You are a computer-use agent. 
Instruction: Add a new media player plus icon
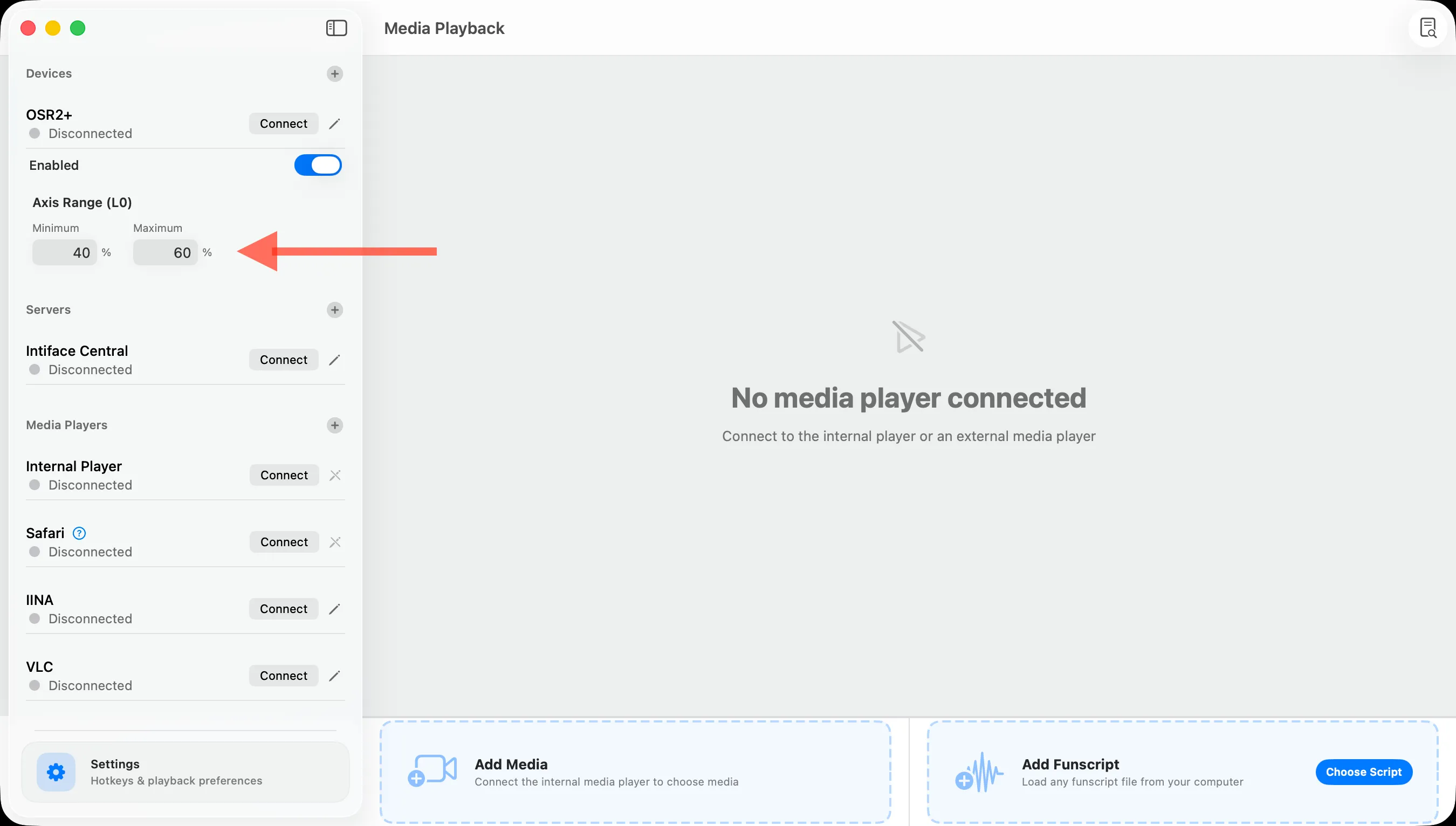pyautogui.click(x=335, y=425)
